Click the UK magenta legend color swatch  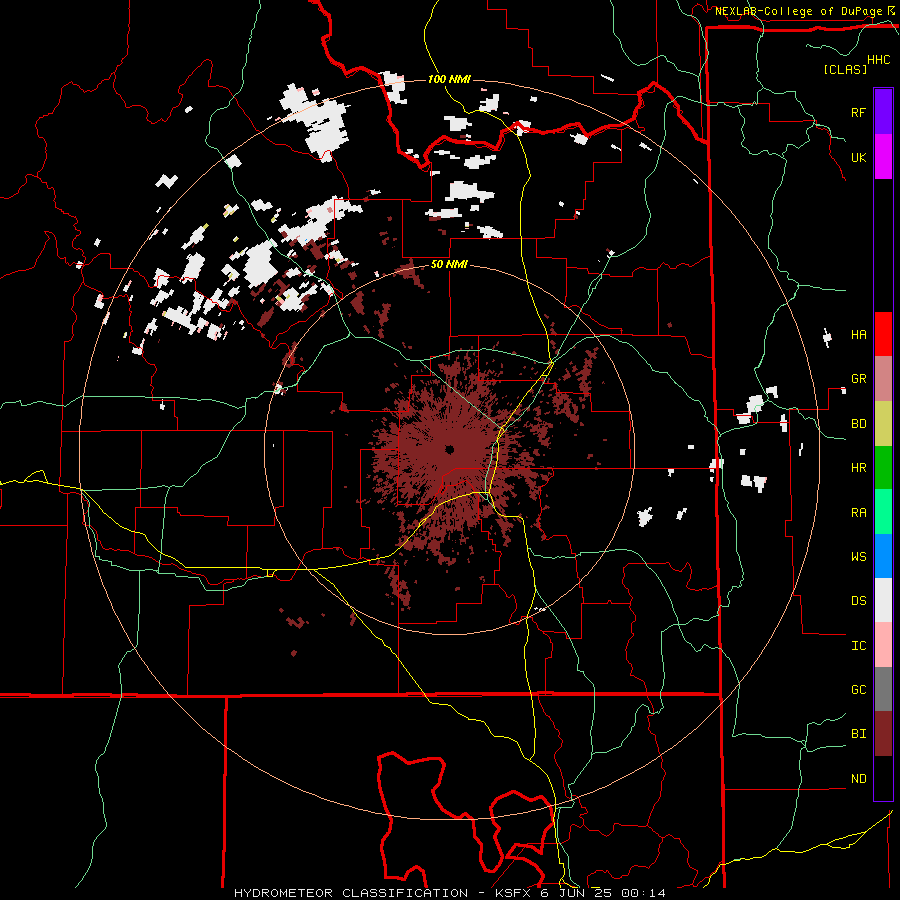883,157
